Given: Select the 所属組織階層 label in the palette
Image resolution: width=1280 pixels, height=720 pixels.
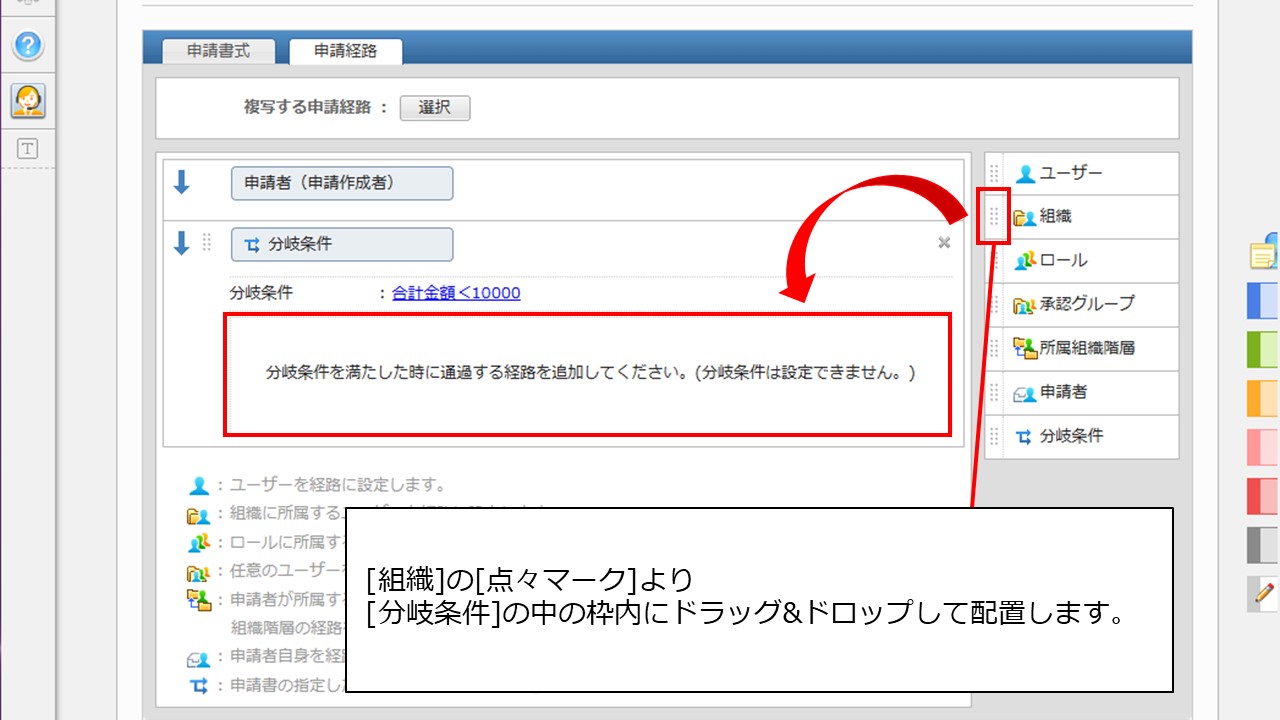Looking at the screenshot, I should (x=1087, y=348).
